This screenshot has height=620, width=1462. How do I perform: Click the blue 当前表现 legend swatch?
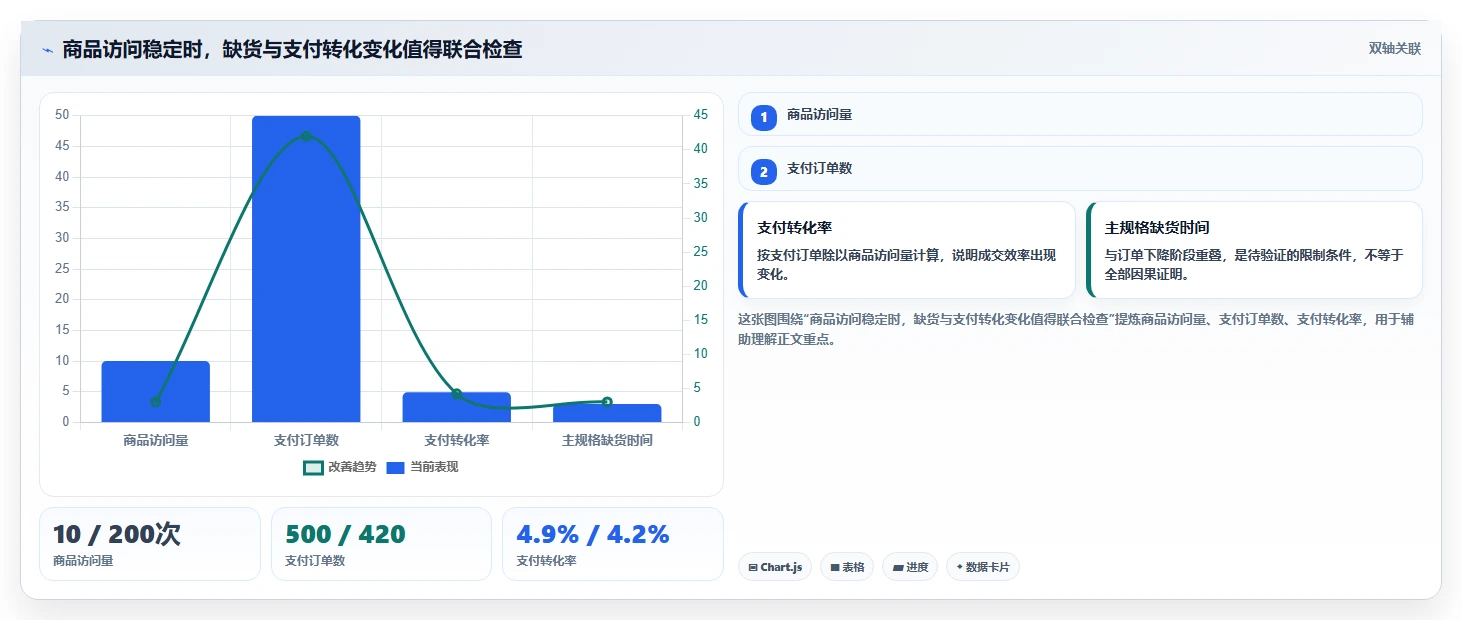pyautogui.click(x=396, y=467)
